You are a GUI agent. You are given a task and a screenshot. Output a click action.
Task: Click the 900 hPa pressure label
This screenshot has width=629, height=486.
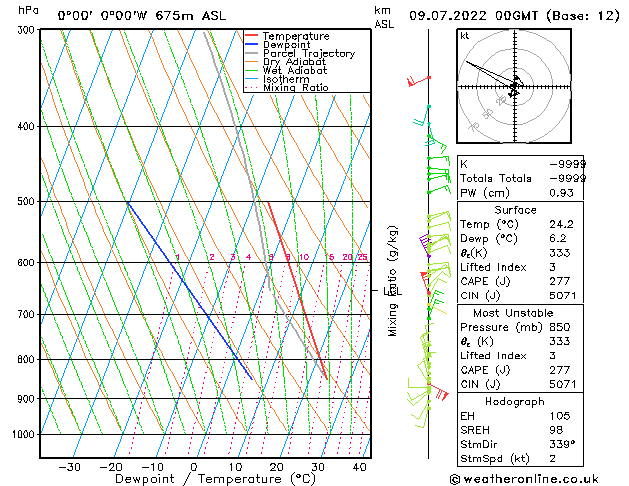28,399
